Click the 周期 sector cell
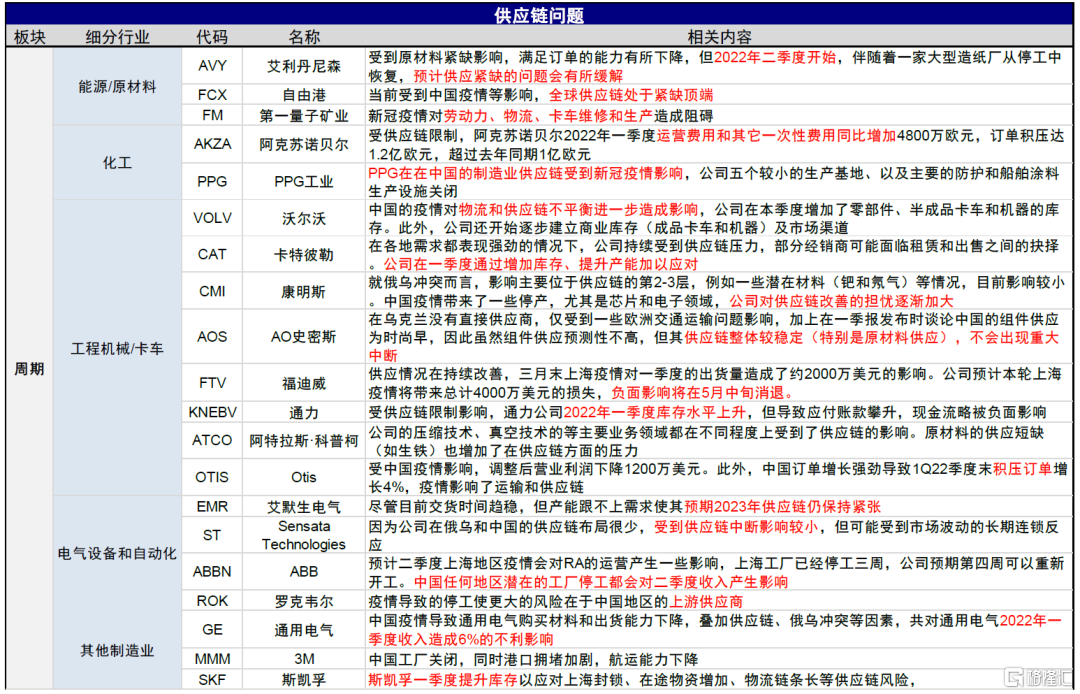Image resolution: width=1080 pixels, height=694 pixels. 30,368
